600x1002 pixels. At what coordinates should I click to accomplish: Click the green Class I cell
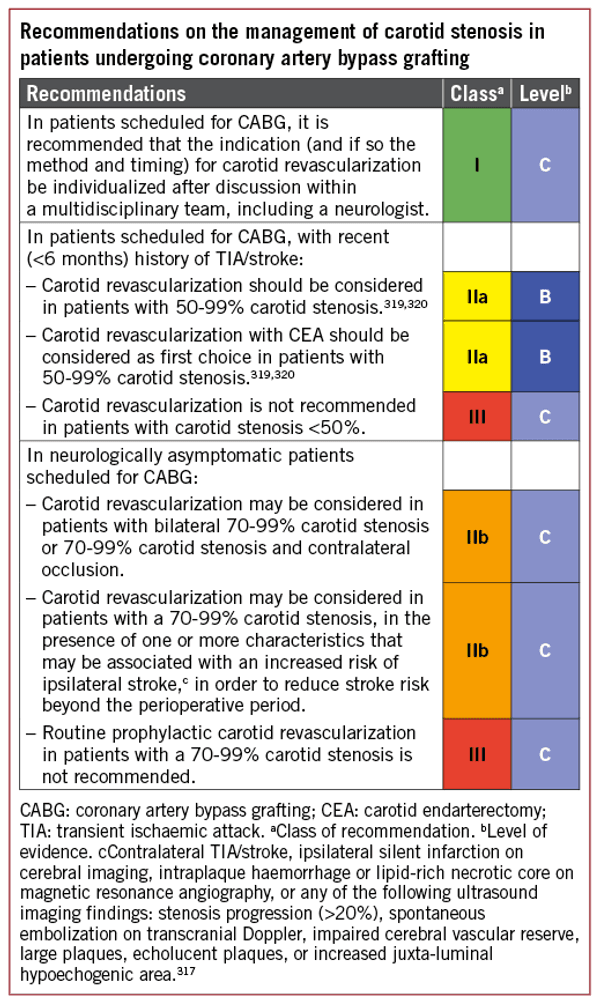click(x=477, y=165)
